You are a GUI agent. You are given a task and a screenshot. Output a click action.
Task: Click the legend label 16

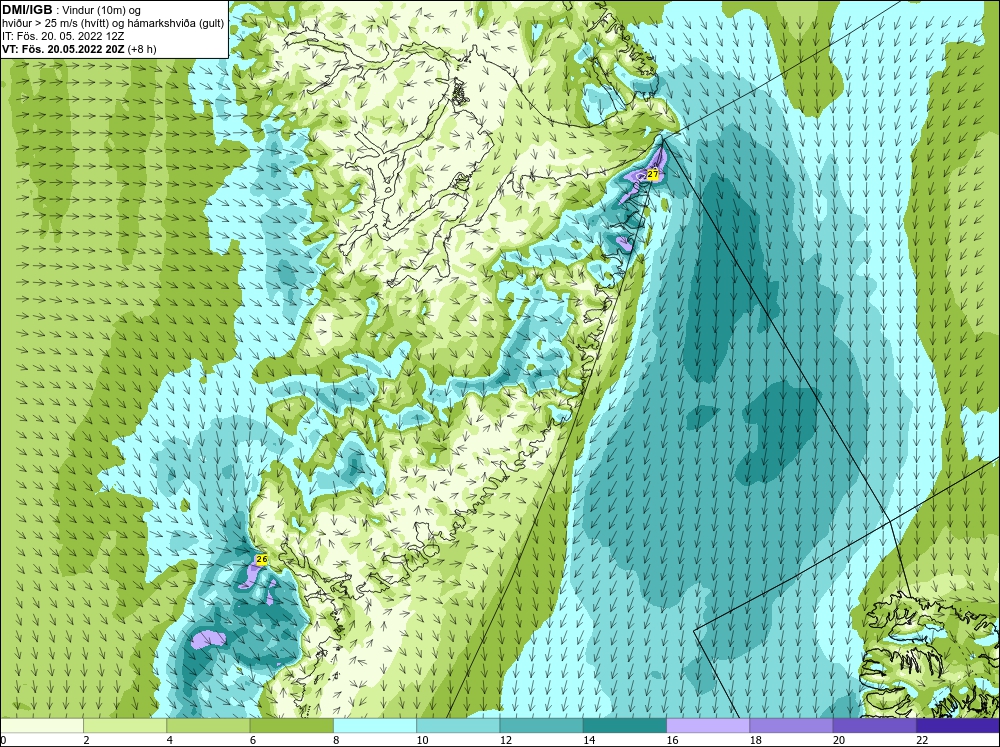[x=672, y=740]
